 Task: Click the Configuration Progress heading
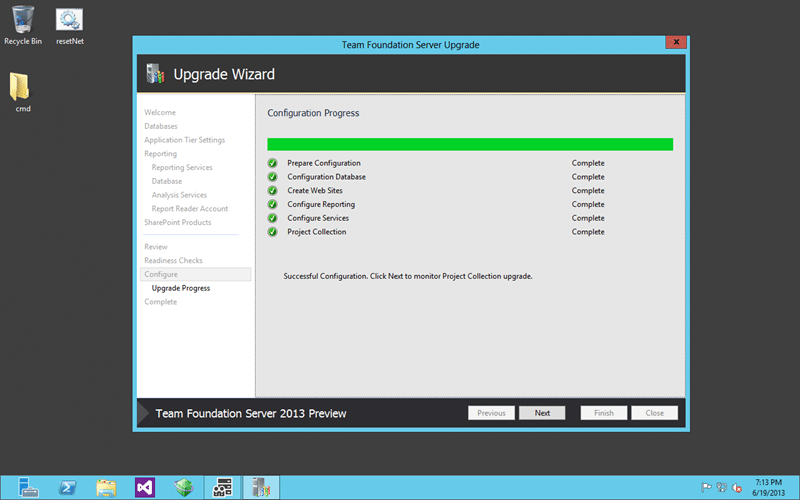click(313, 113)
